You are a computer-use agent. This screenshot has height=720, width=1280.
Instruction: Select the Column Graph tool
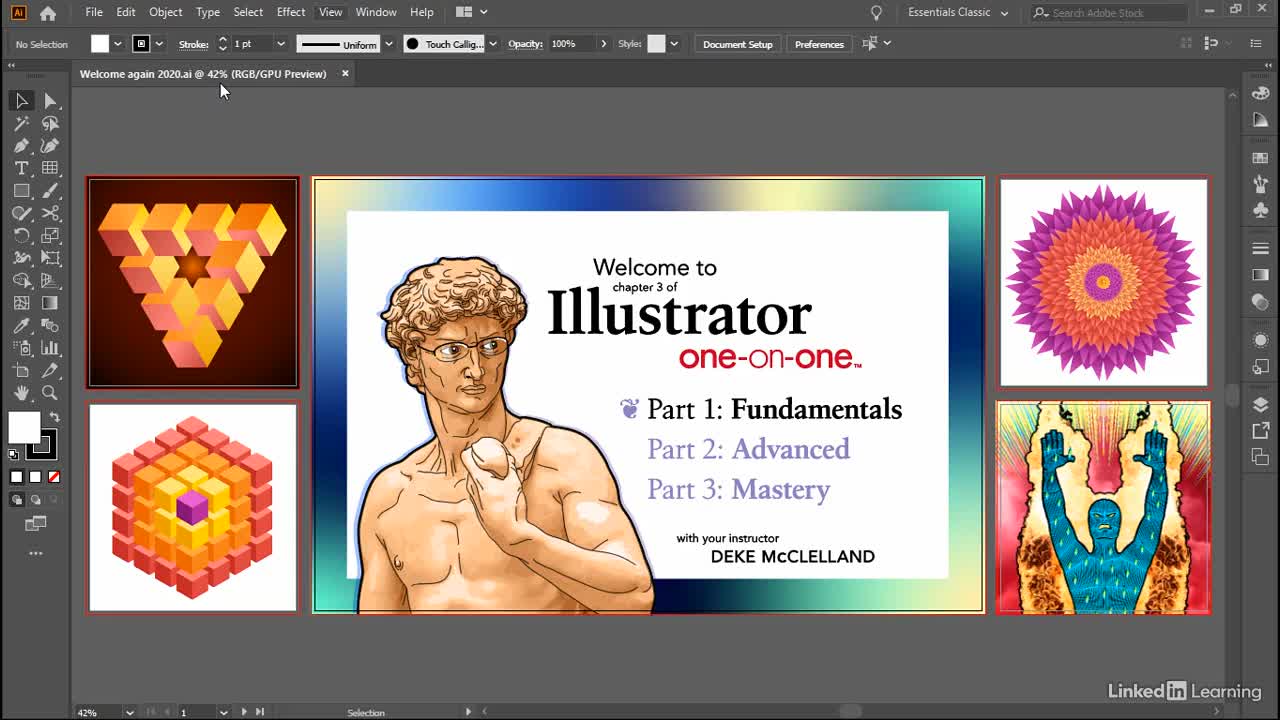point(50,348)
